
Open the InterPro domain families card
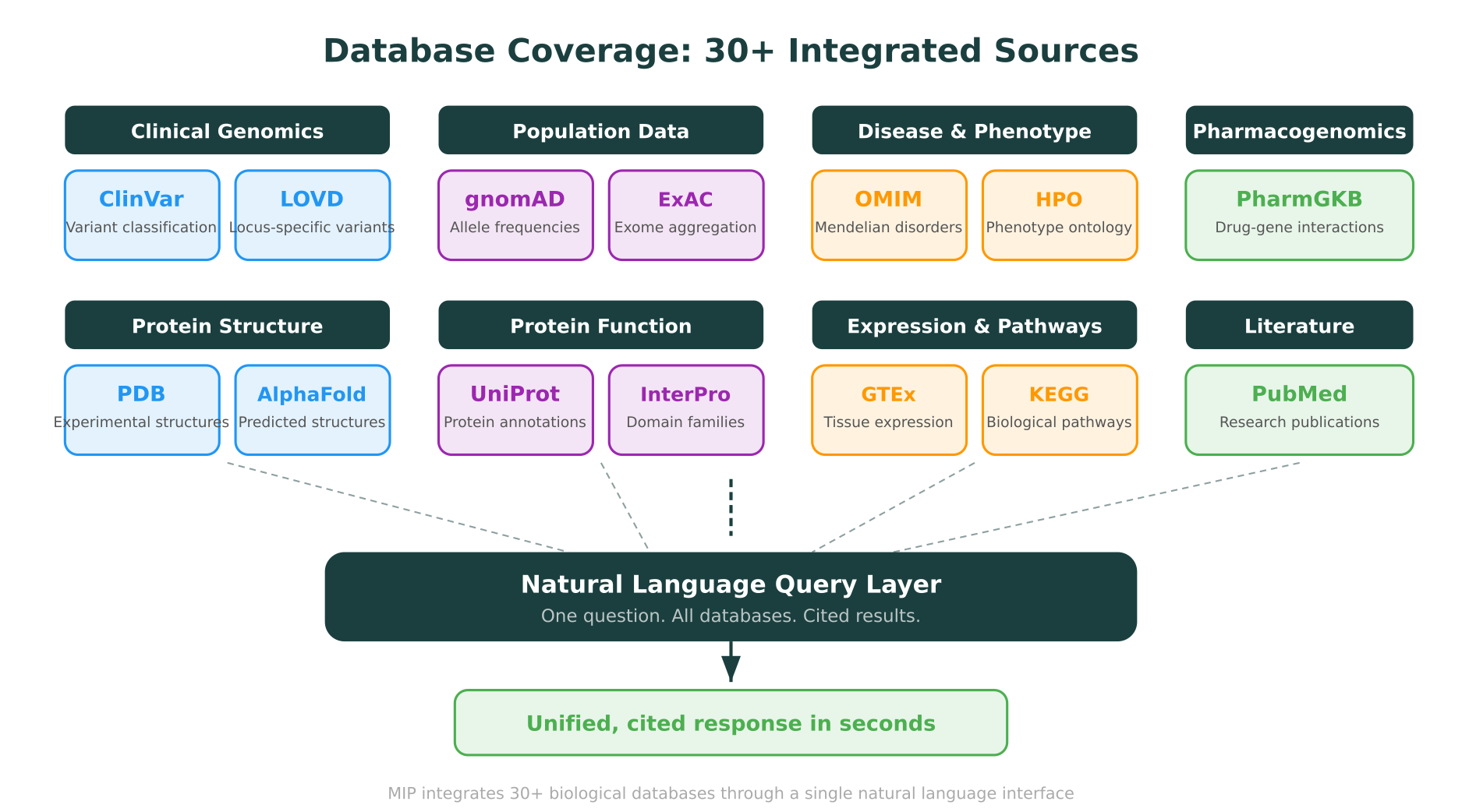tap(685, 410)
